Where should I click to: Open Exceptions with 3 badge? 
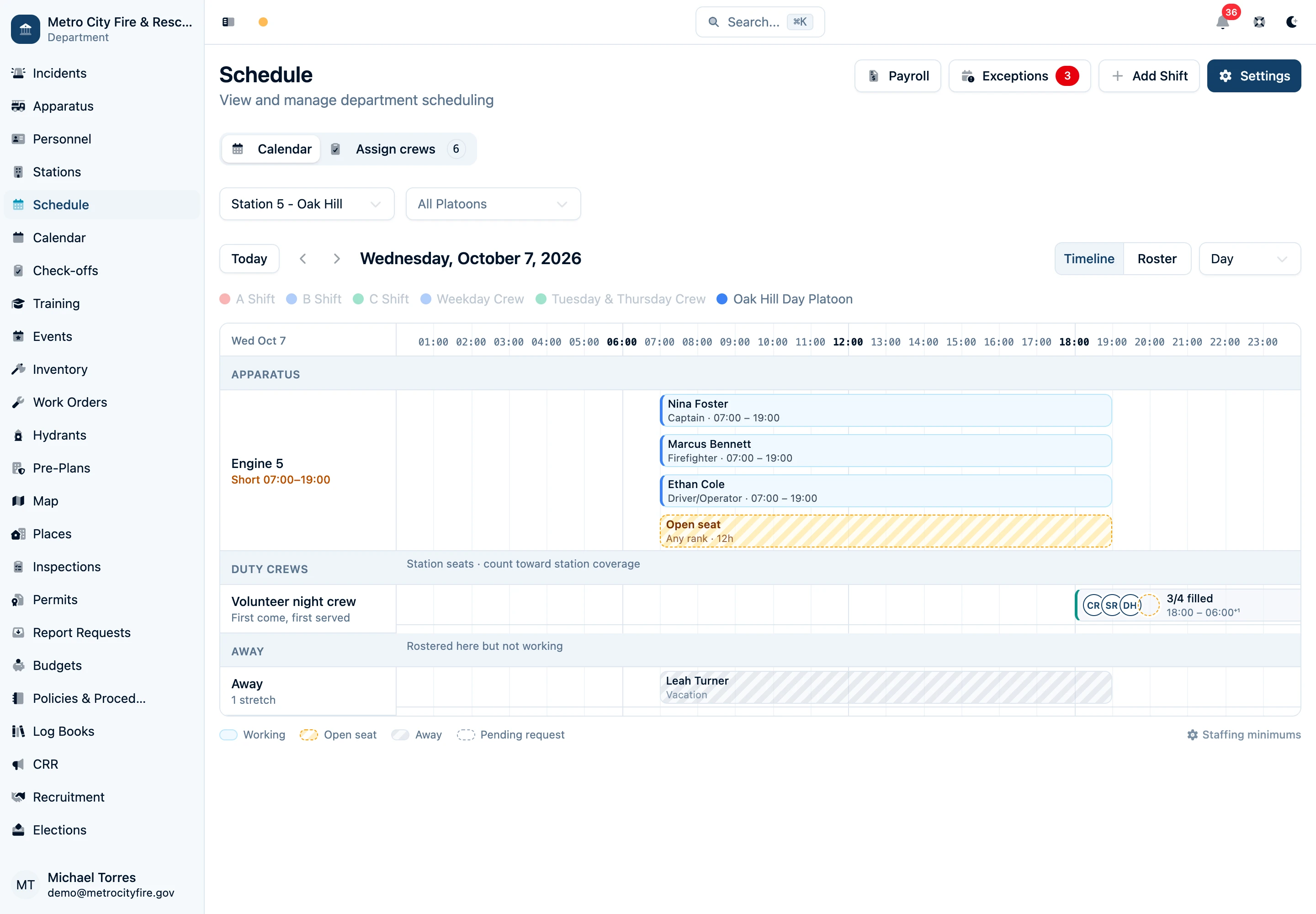pos(1019,76)
